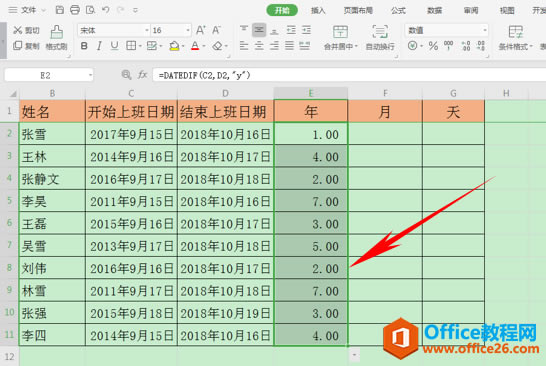Screen dimensions: 546x366
Task: Click the Print icon
Action: 75,10
